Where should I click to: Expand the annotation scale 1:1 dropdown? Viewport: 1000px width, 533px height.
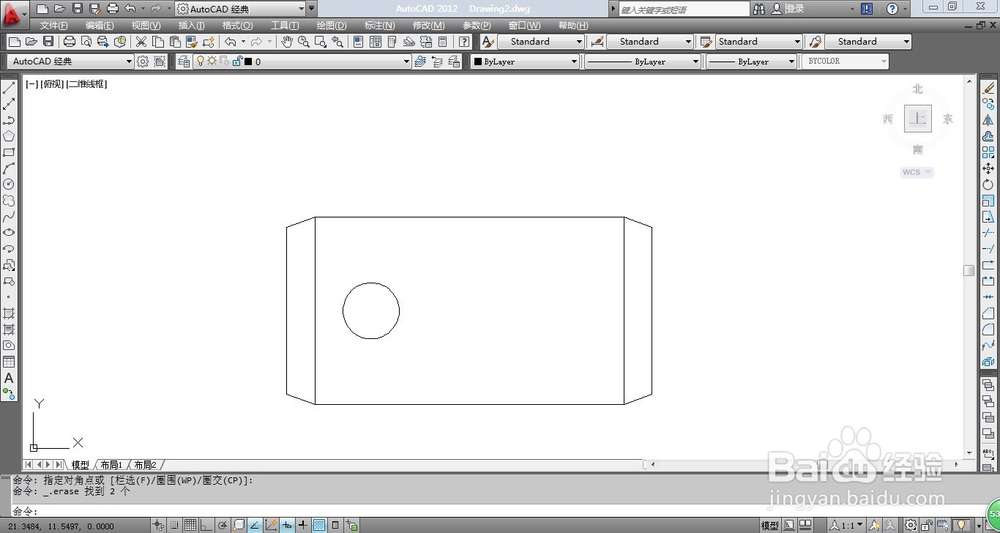(x=848, y=525)
